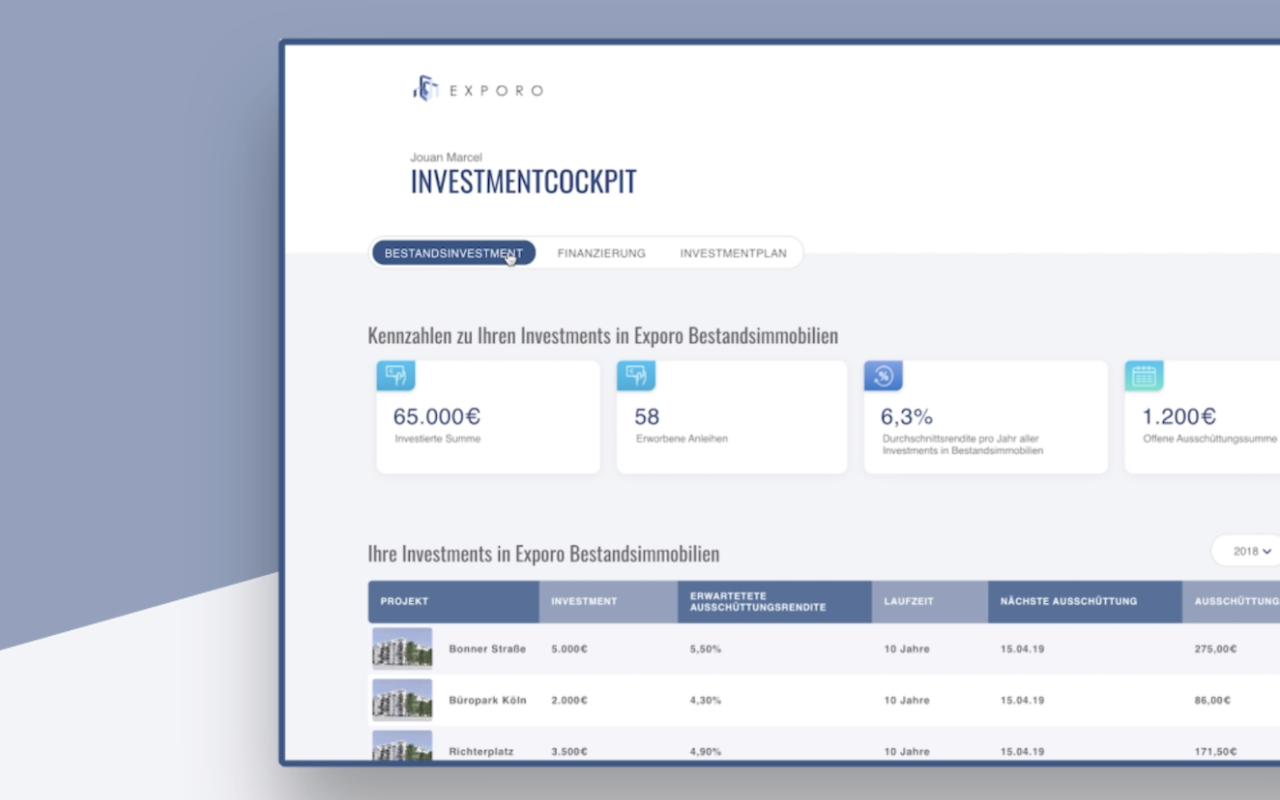The width and height of the screenshot is (1280, 800).
Task: Open the Richterplatz property thumbnail
Action: click(x=402, y=746)
